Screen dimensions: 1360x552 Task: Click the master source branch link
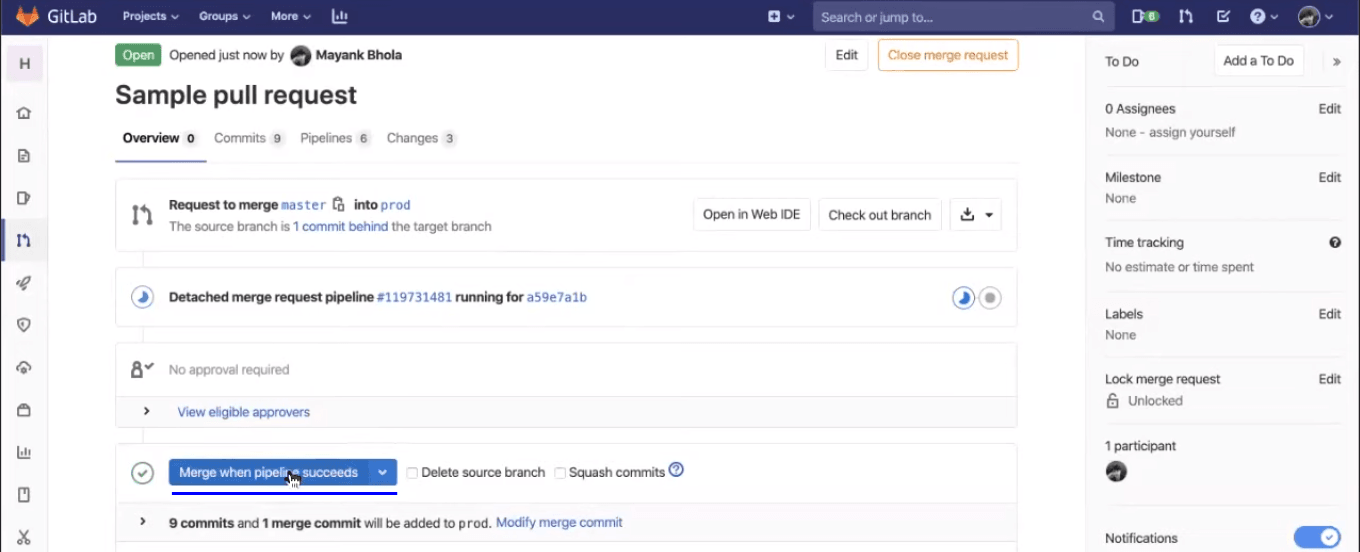304,205
